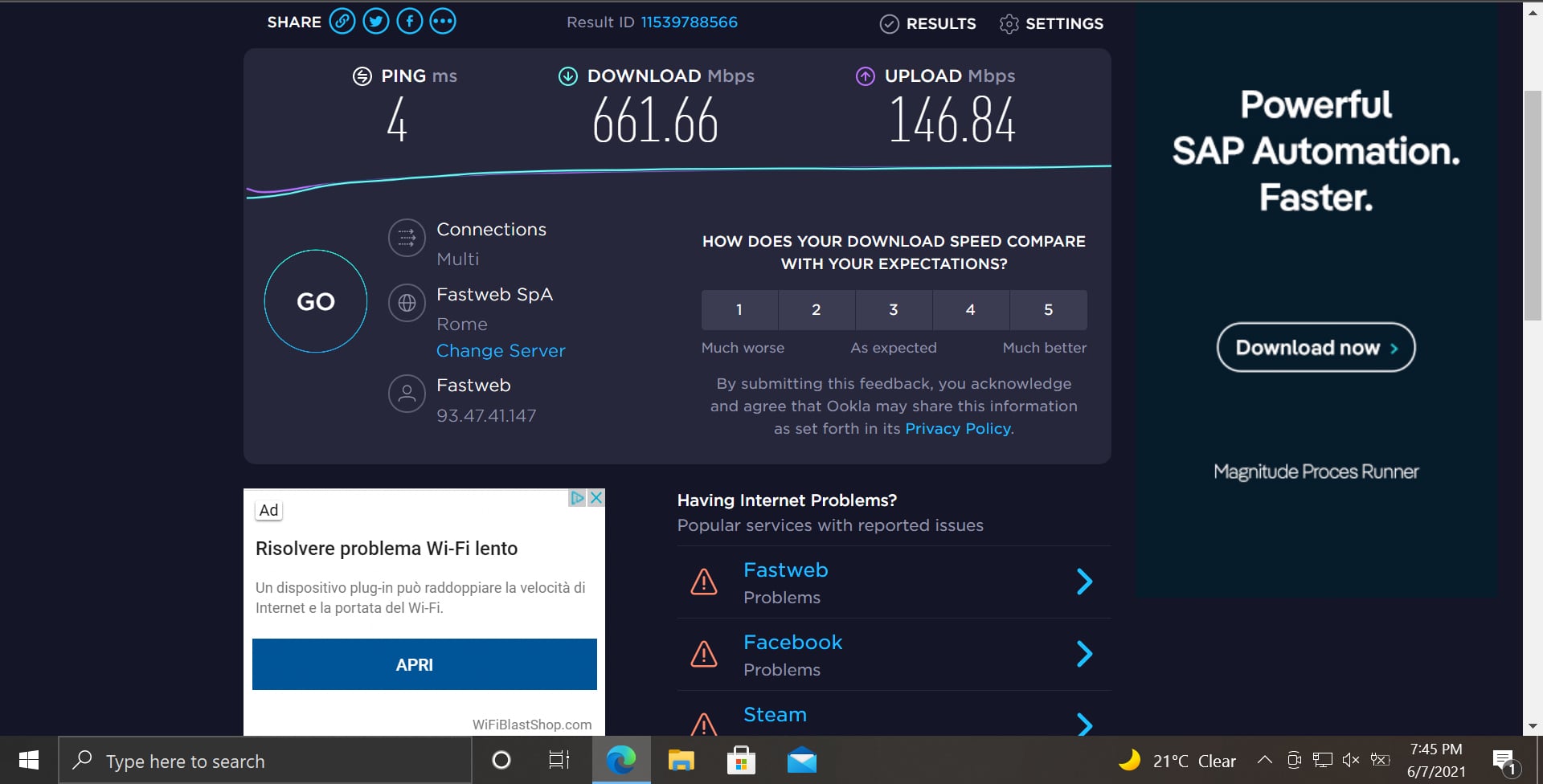Image resolution: width=1543 pixels, height=784 pixels.
Task: Copy the share link icon
Action: [342, 22]
